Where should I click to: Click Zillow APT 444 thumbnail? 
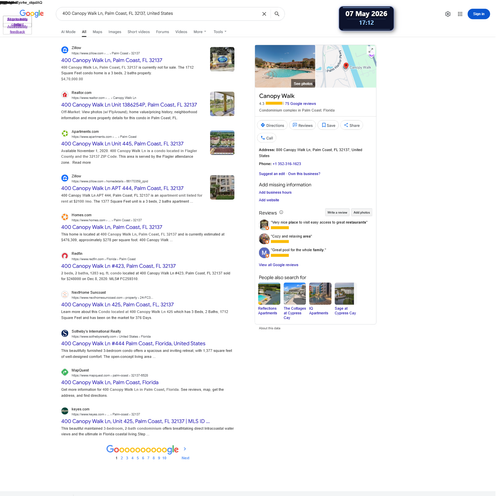coord(222,187)
